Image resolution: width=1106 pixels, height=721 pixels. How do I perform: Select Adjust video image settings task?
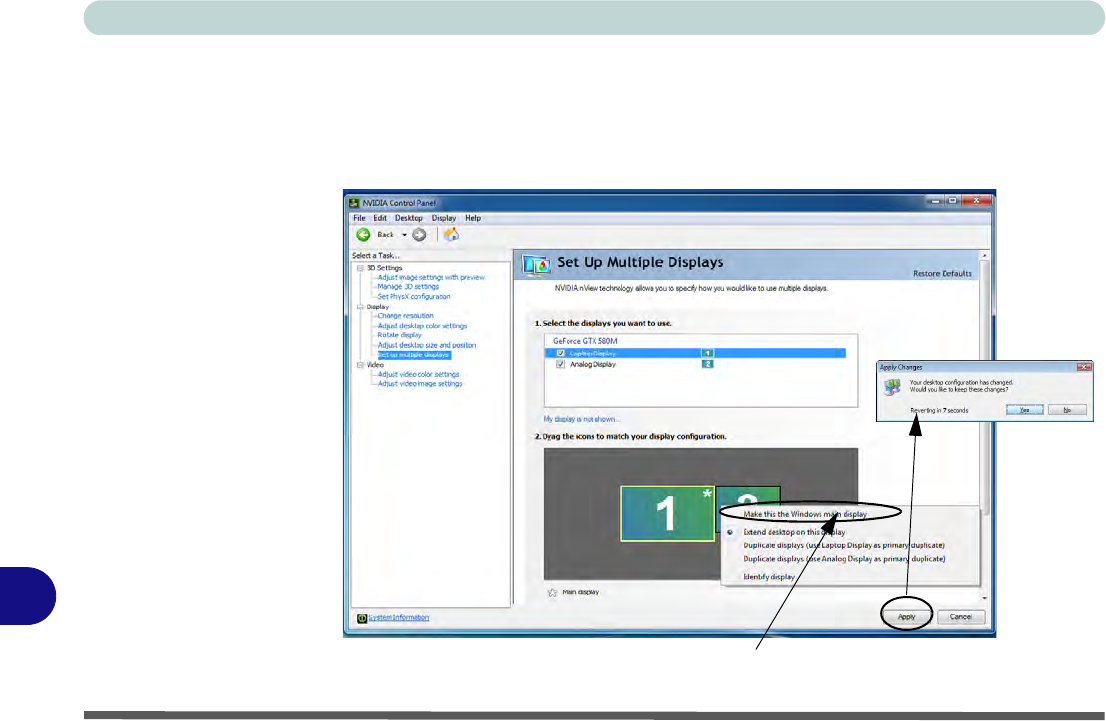click(x=420, y=384)
